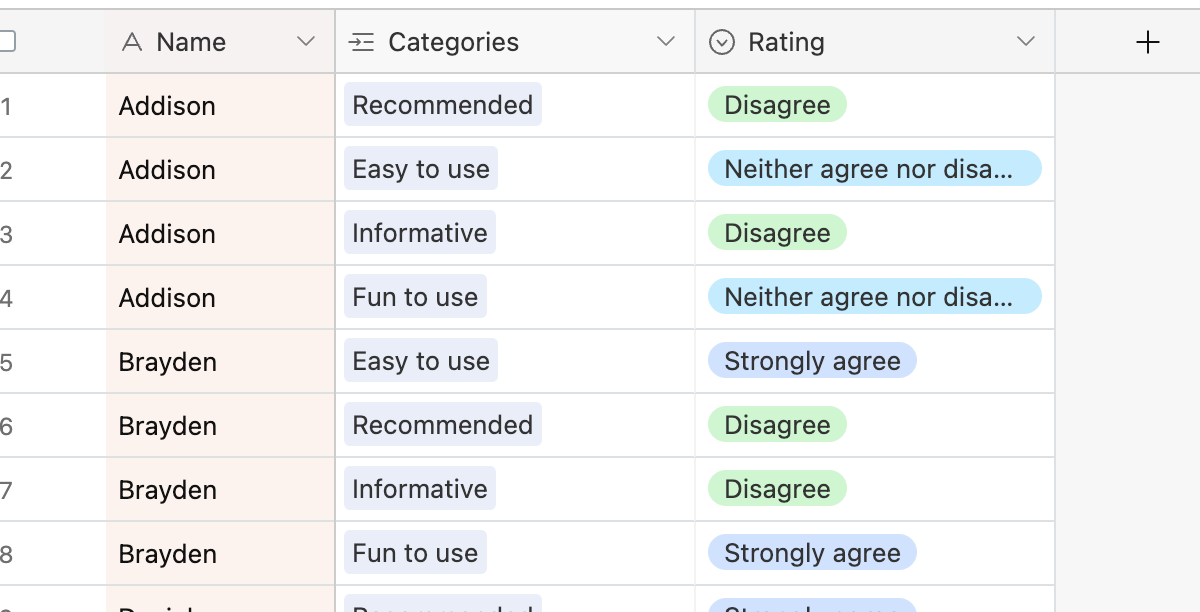The width and height of the screenshot is (1200, 612).
Task: Click the plus icon to add field
Action: coord(1148,42)
